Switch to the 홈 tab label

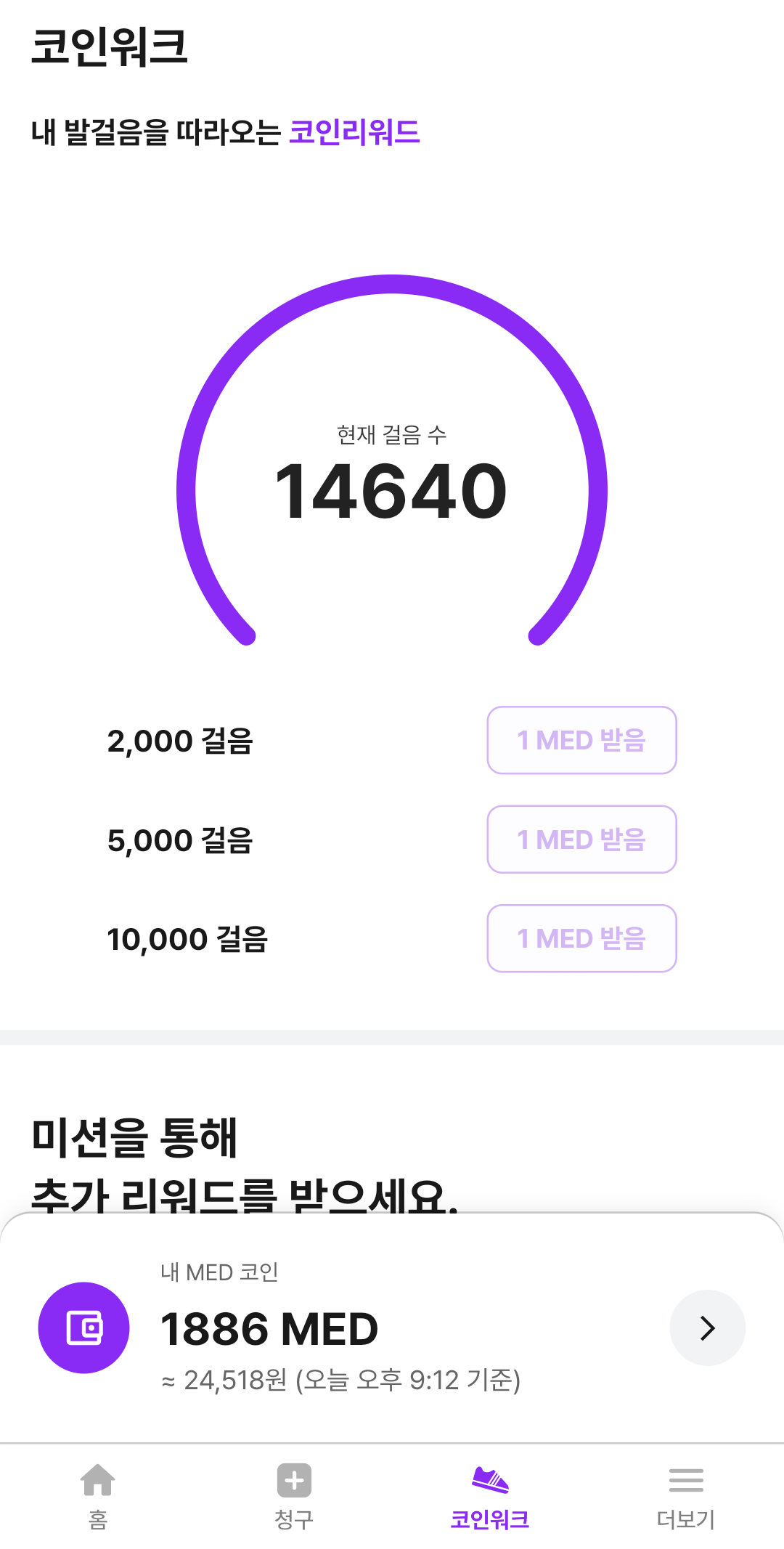click(98, 1519)
